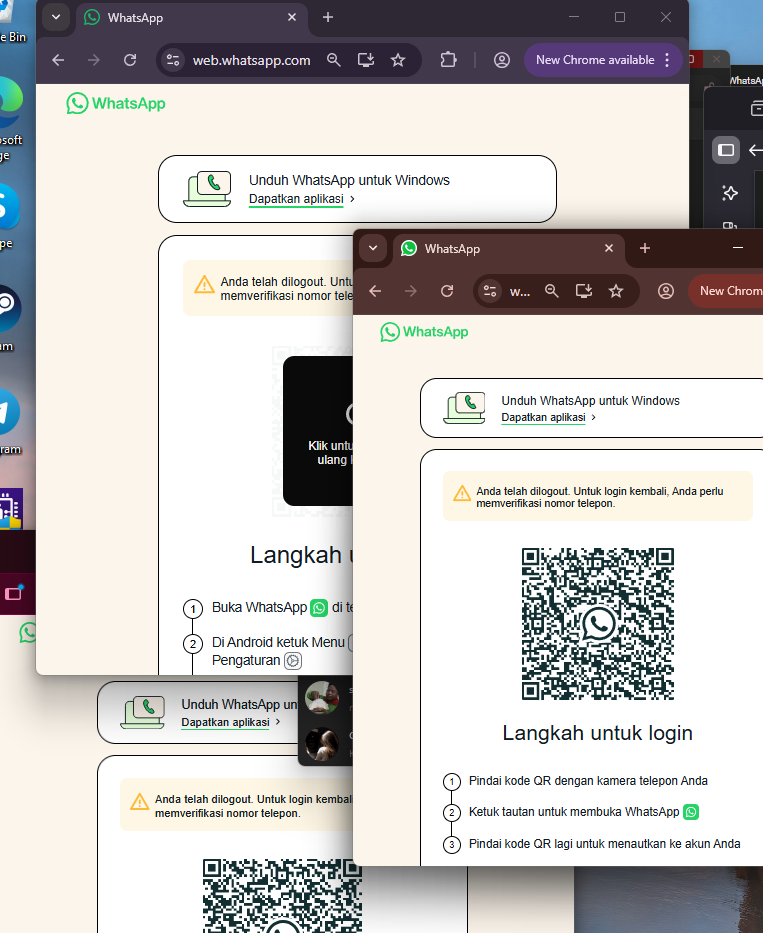This screenshot has width=763, height=933.
Task: Click back arrow in rear Chrome window
Action: tap(58, 60)
